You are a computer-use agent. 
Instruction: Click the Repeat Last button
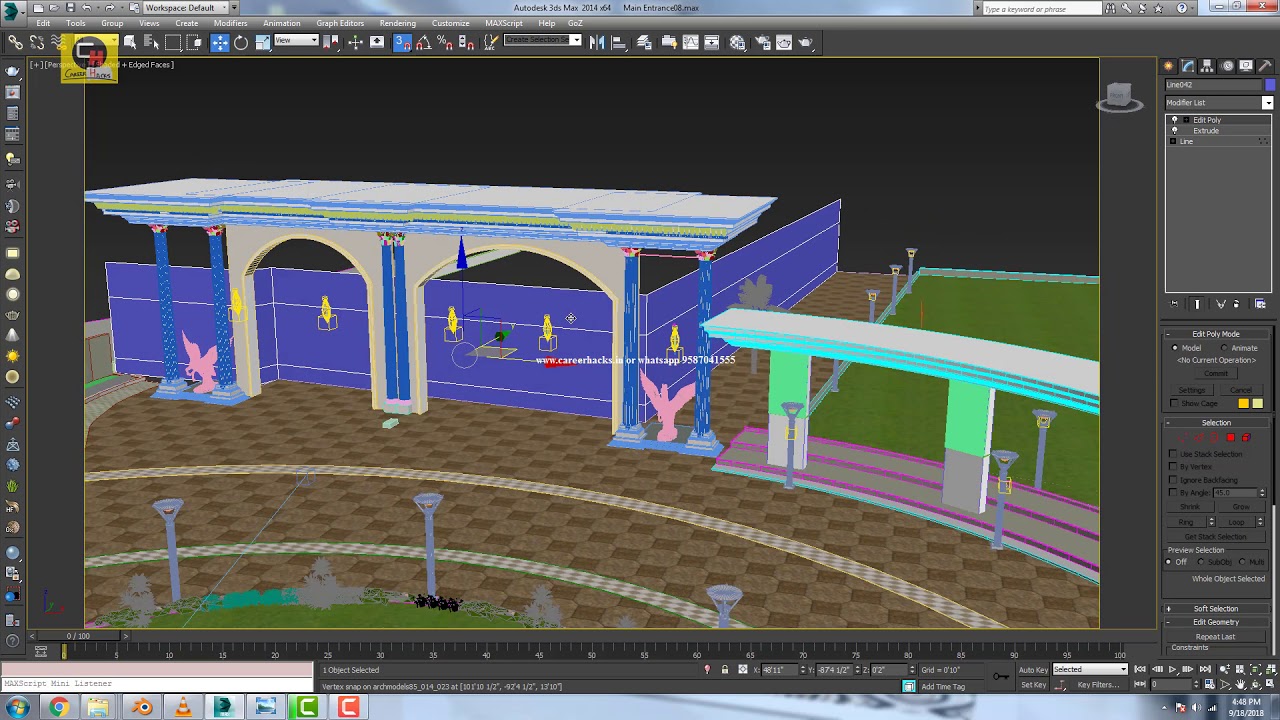pos(1215,637)
